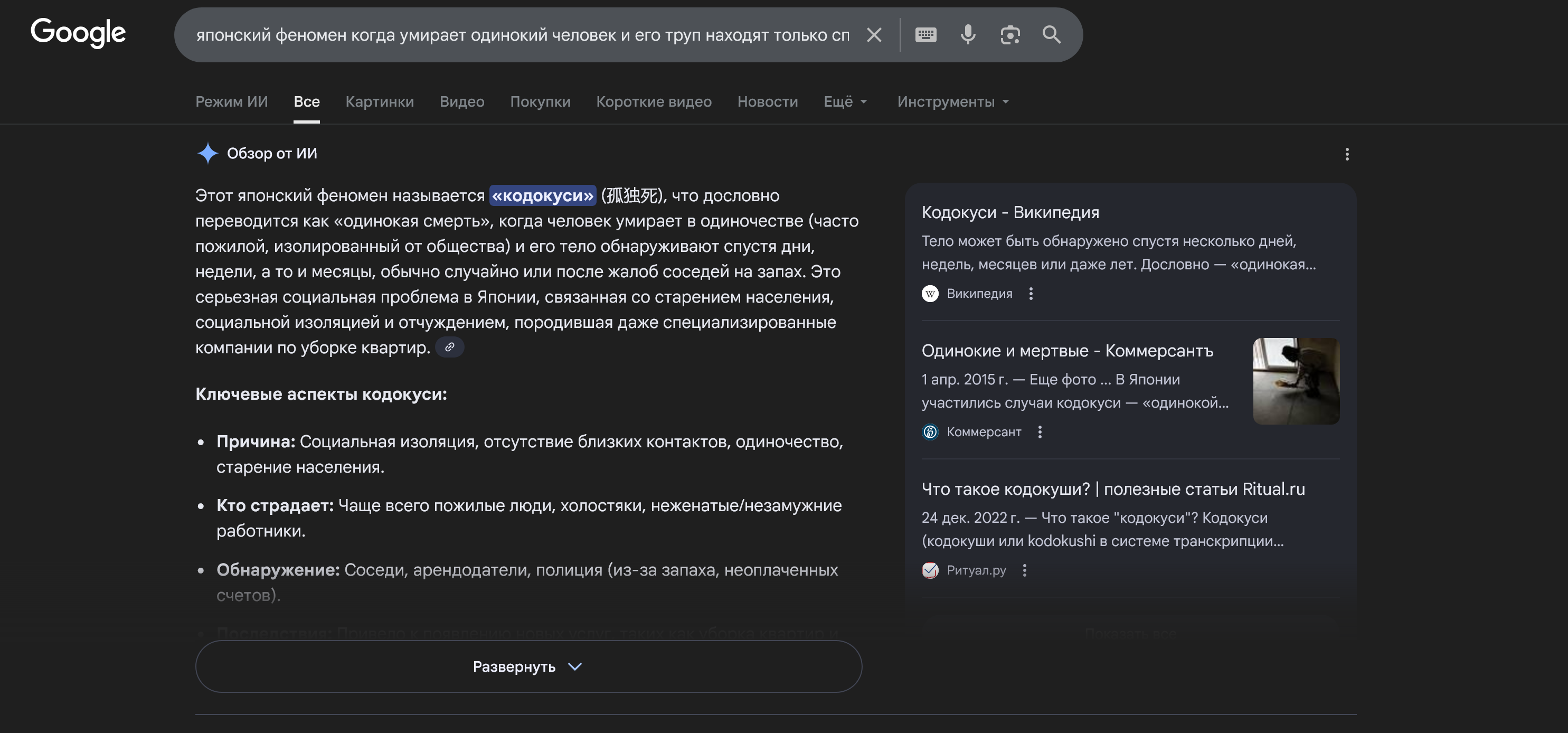The image size is (1568, 733).
Task: Start voice search with the microphone icon
Action: tap(968, 35)
